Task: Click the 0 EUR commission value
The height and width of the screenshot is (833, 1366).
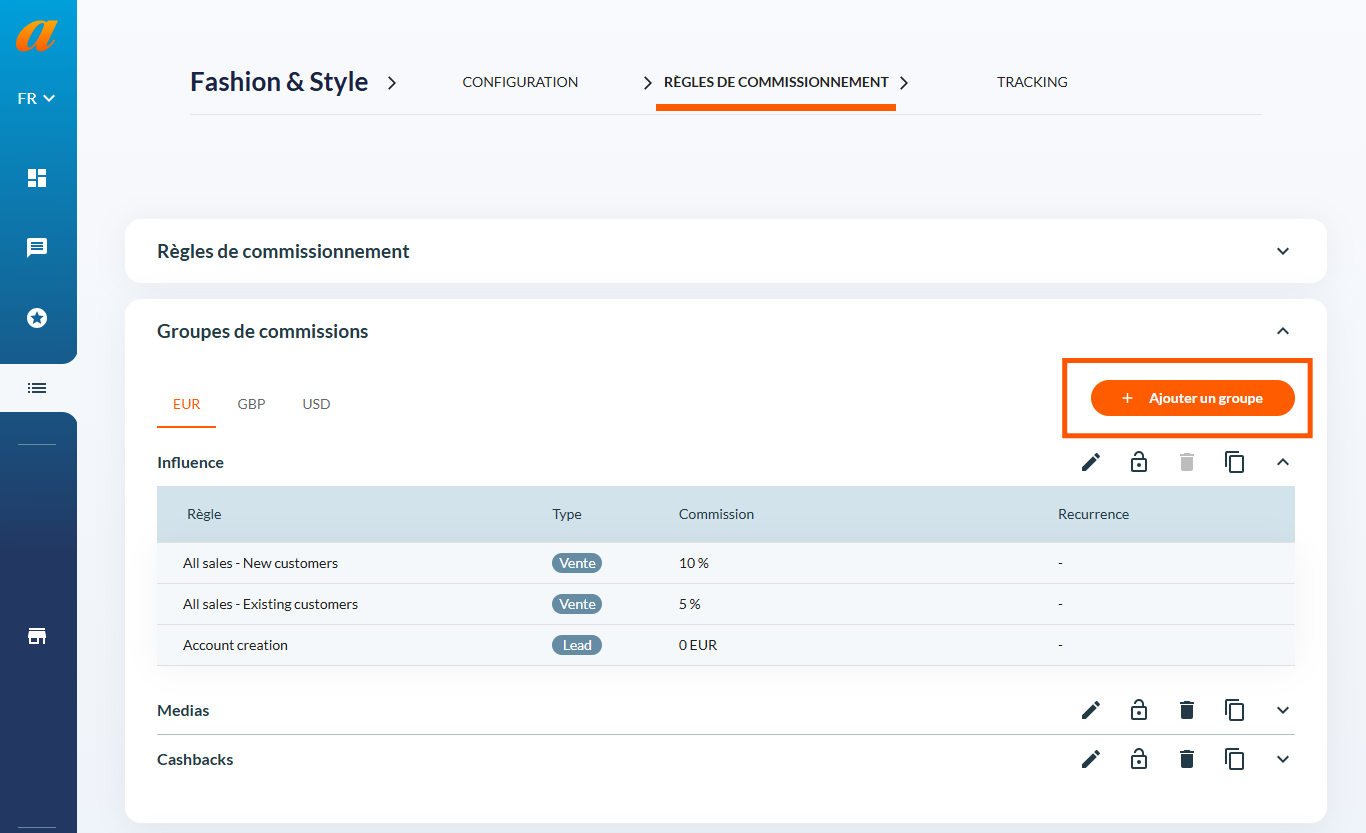Action: click(x=698, y=645)
